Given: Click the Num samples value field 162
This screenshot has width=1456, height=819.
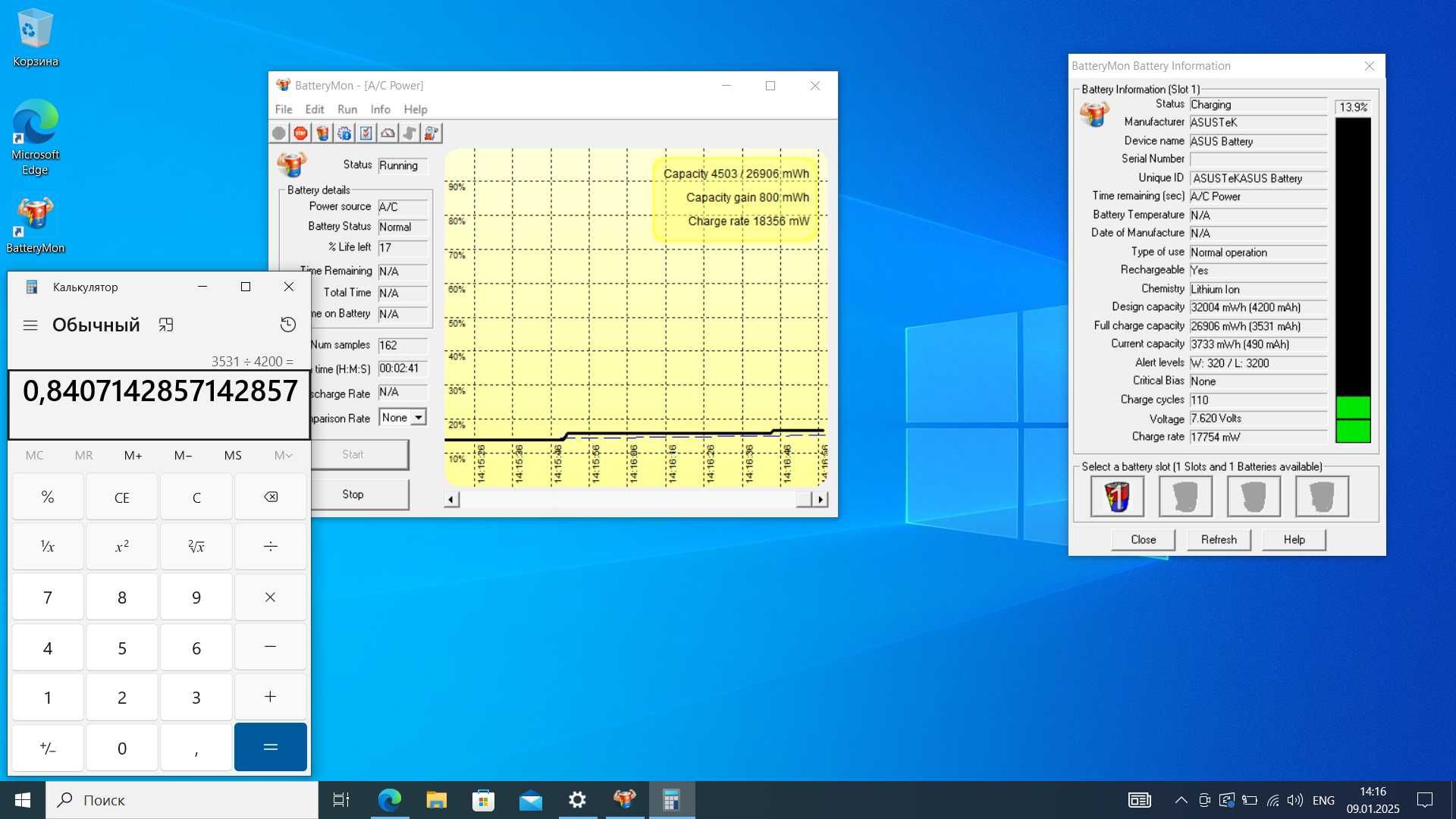Looking at the screenshot, I should pos(403,346).
